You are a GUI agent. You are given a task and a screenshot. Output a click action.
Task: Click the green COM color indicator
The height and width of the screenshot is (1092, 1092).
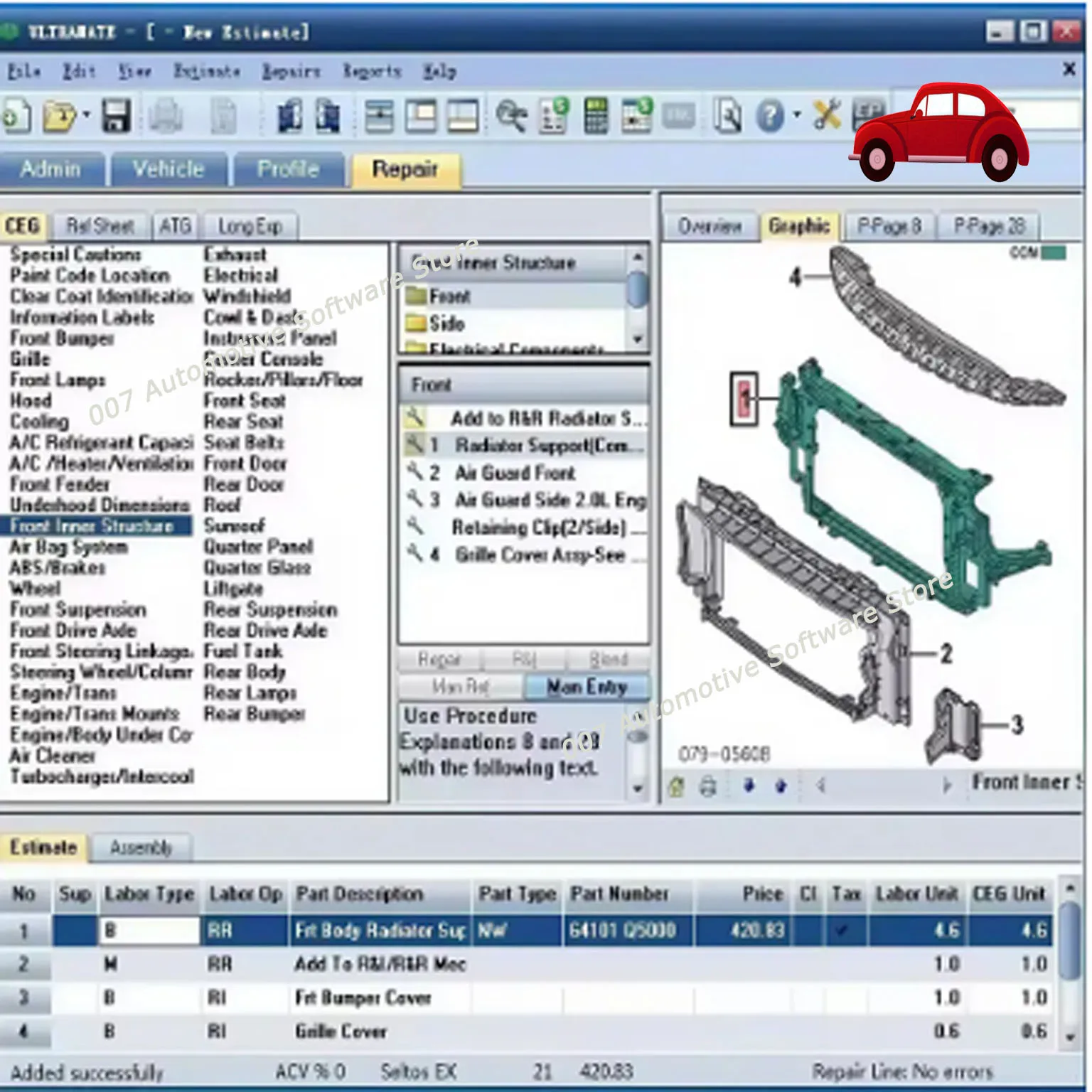pos(1054,253)
